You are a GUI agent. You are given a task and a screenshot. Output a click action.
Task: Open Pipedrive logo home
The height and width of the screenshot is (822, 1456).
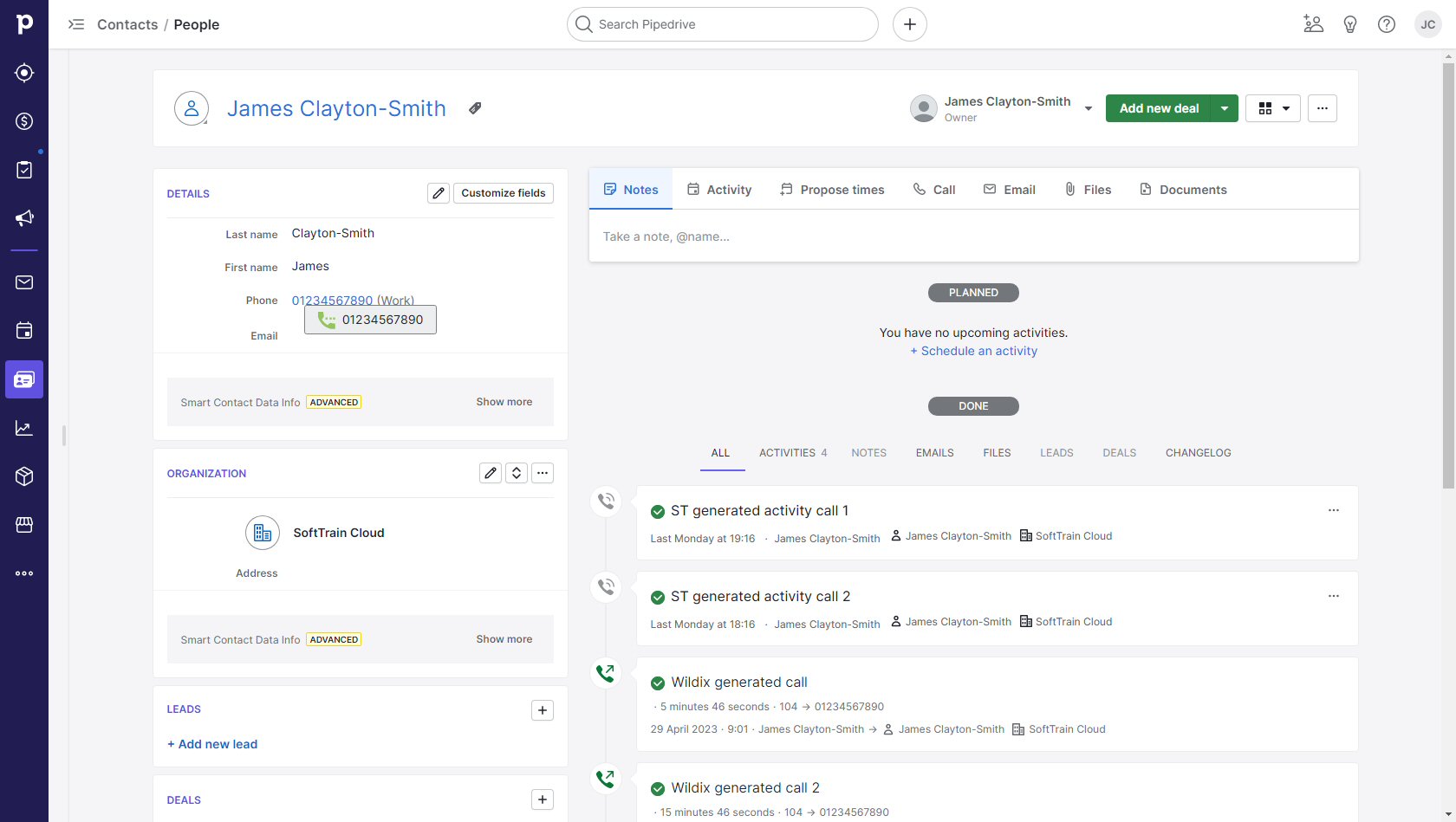pyautogui.click(x=24, y=24)
